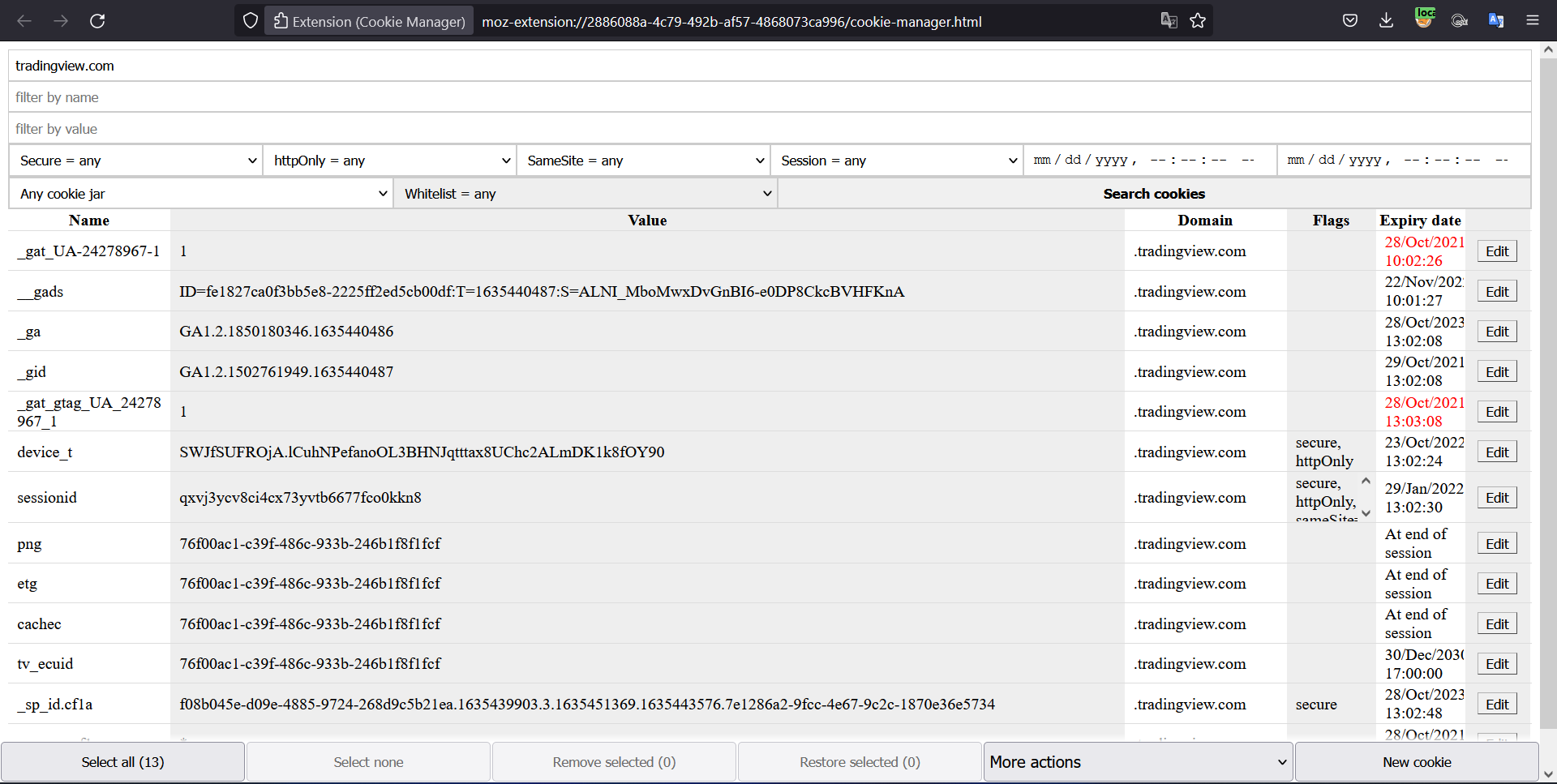1557x784 pixels.
Task: Click Search cookies button
Action: pos(1154,194)
